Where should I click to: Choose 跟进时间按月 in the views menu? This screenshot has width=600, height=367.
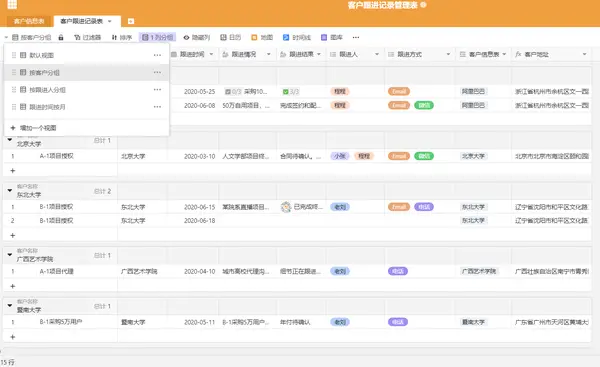[x=87, y=107]
